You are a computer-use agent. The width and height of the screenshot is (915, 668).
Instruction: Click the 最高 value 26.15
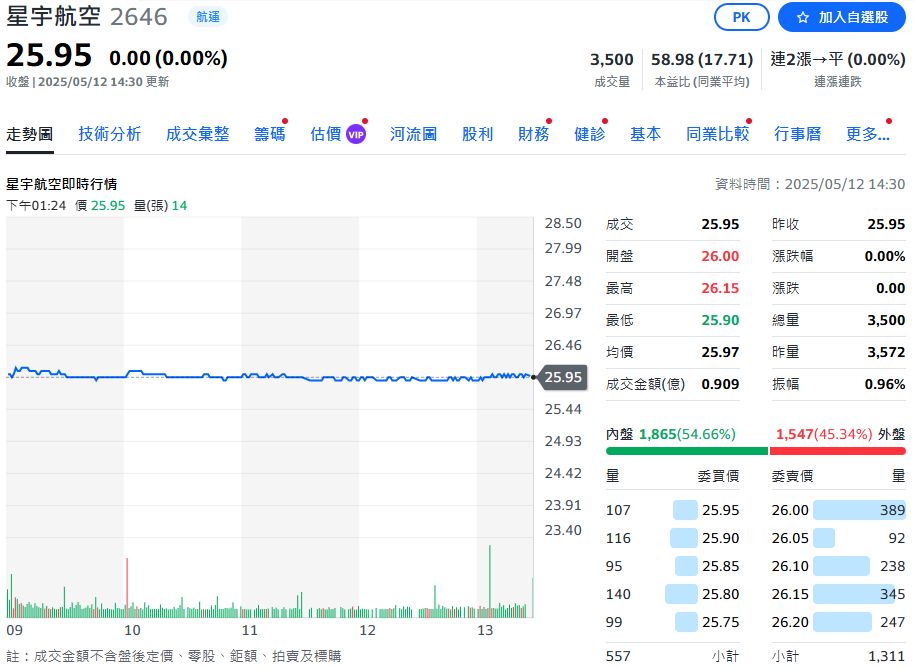pyautogui.click(x=720, y=288)
